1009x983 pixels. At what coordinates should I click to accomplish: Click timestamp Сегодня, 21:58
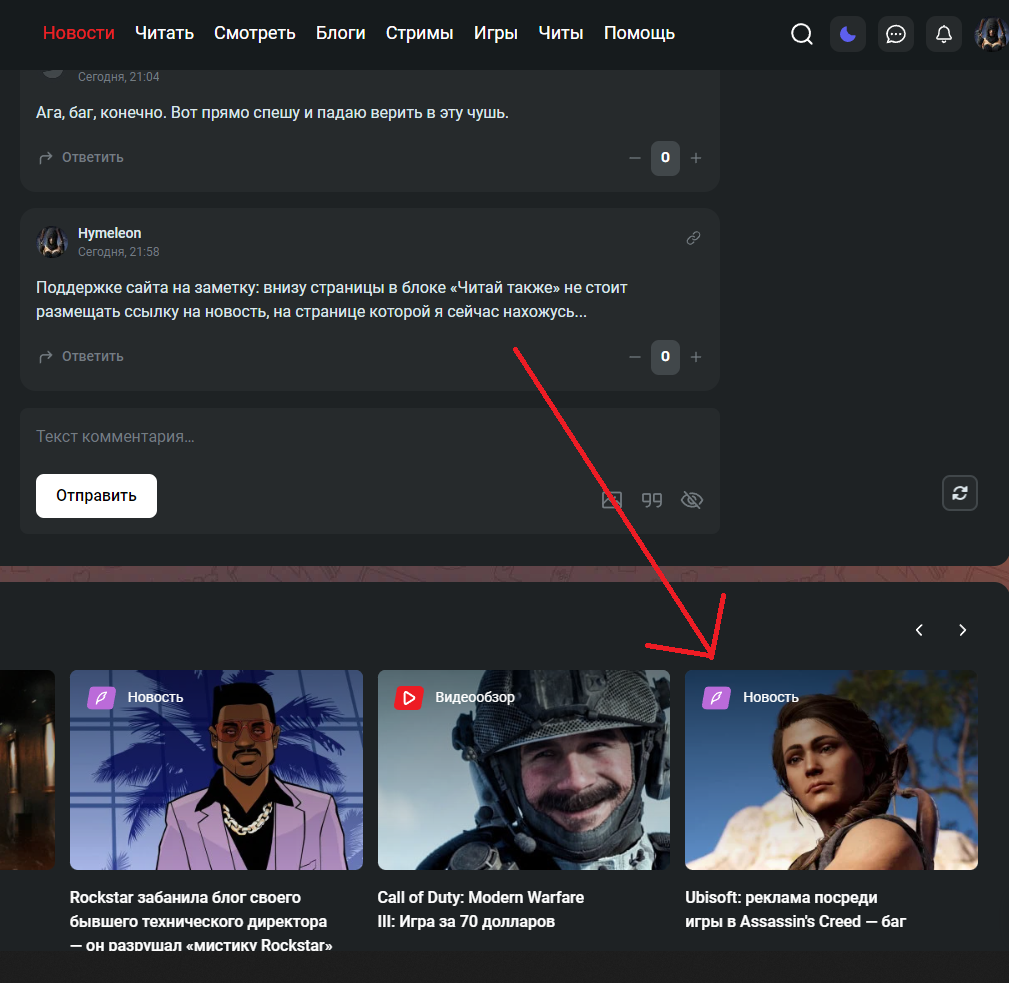pyautogui.click(x=118, y=252)
